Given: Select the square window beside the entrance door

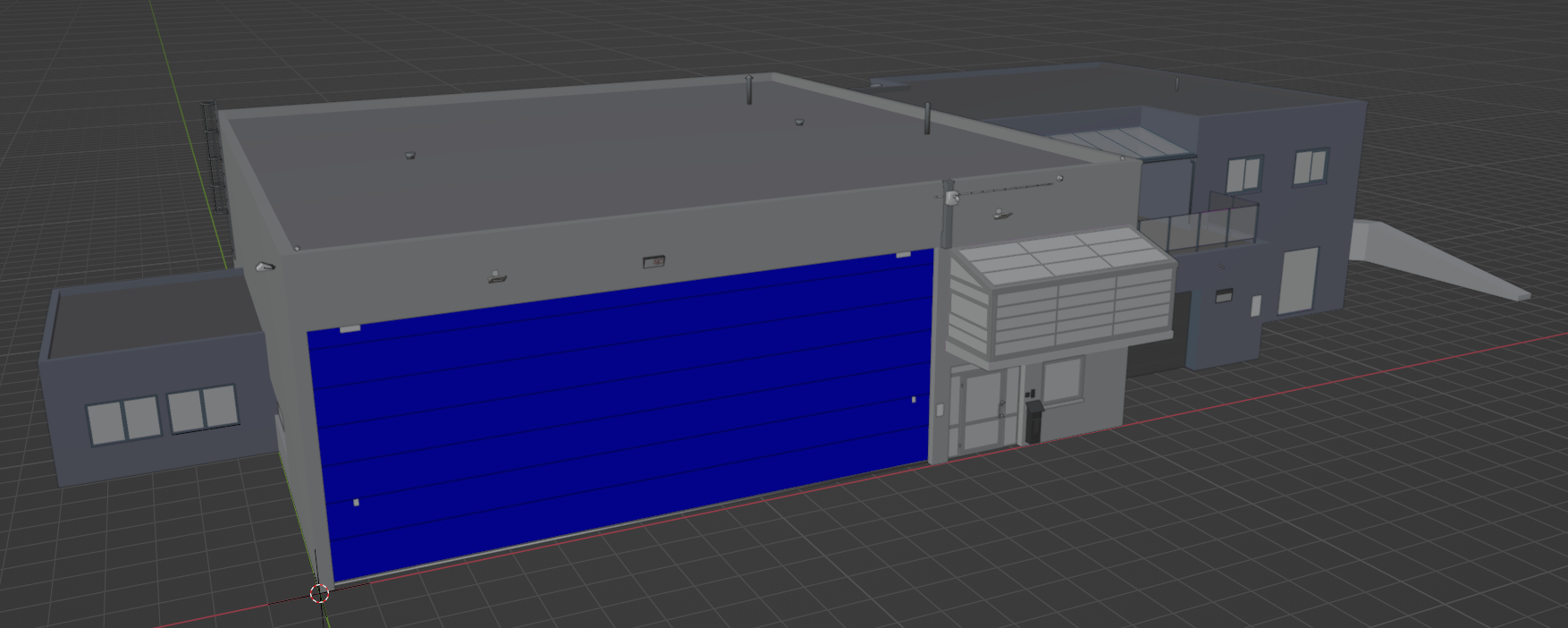Looking at the screenshot, I should (1063, 378).
